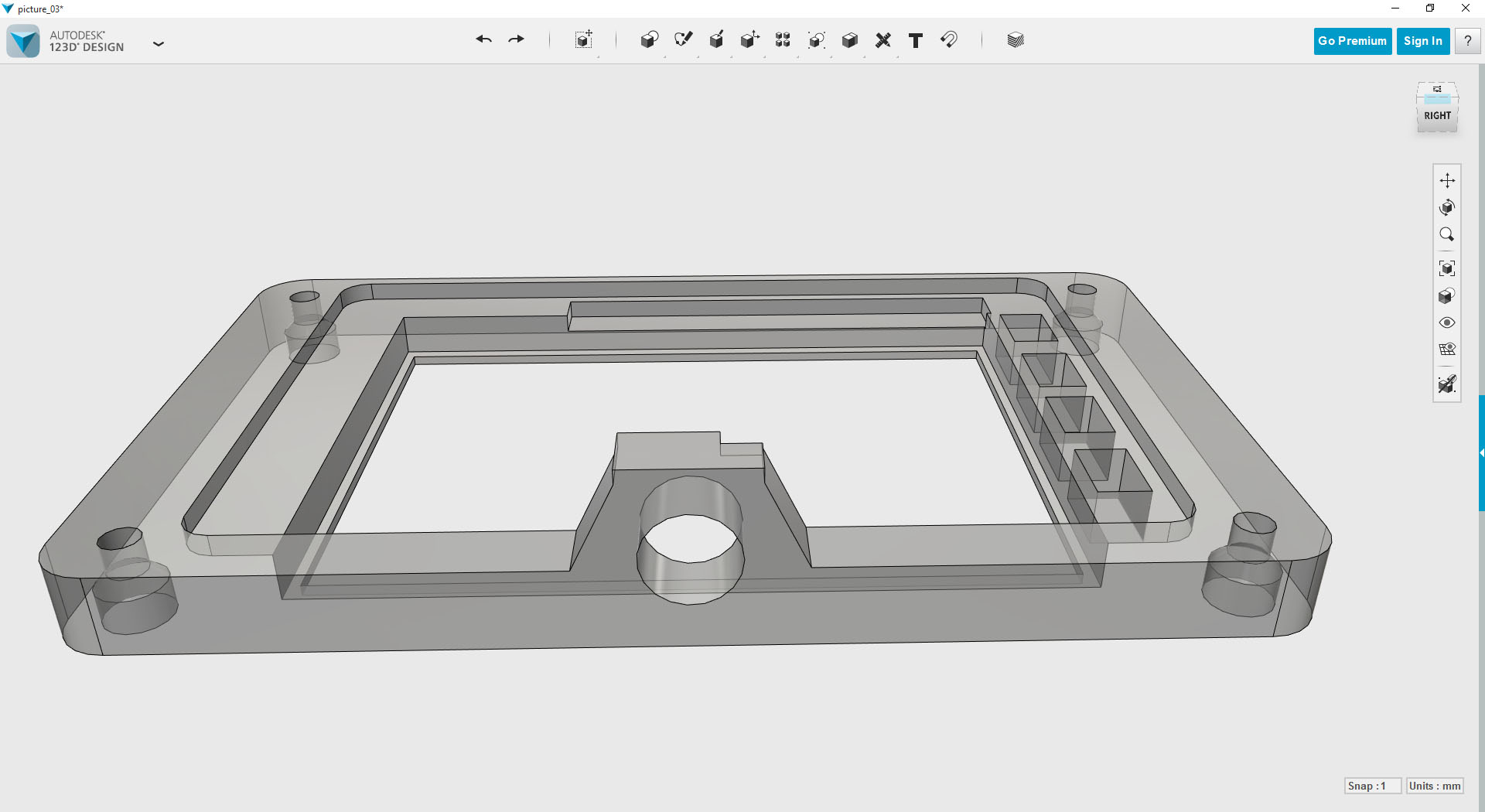The width and height of the screenshot is (1485, 812).
Task: Select the Text tool
Action: coord(916,40)
